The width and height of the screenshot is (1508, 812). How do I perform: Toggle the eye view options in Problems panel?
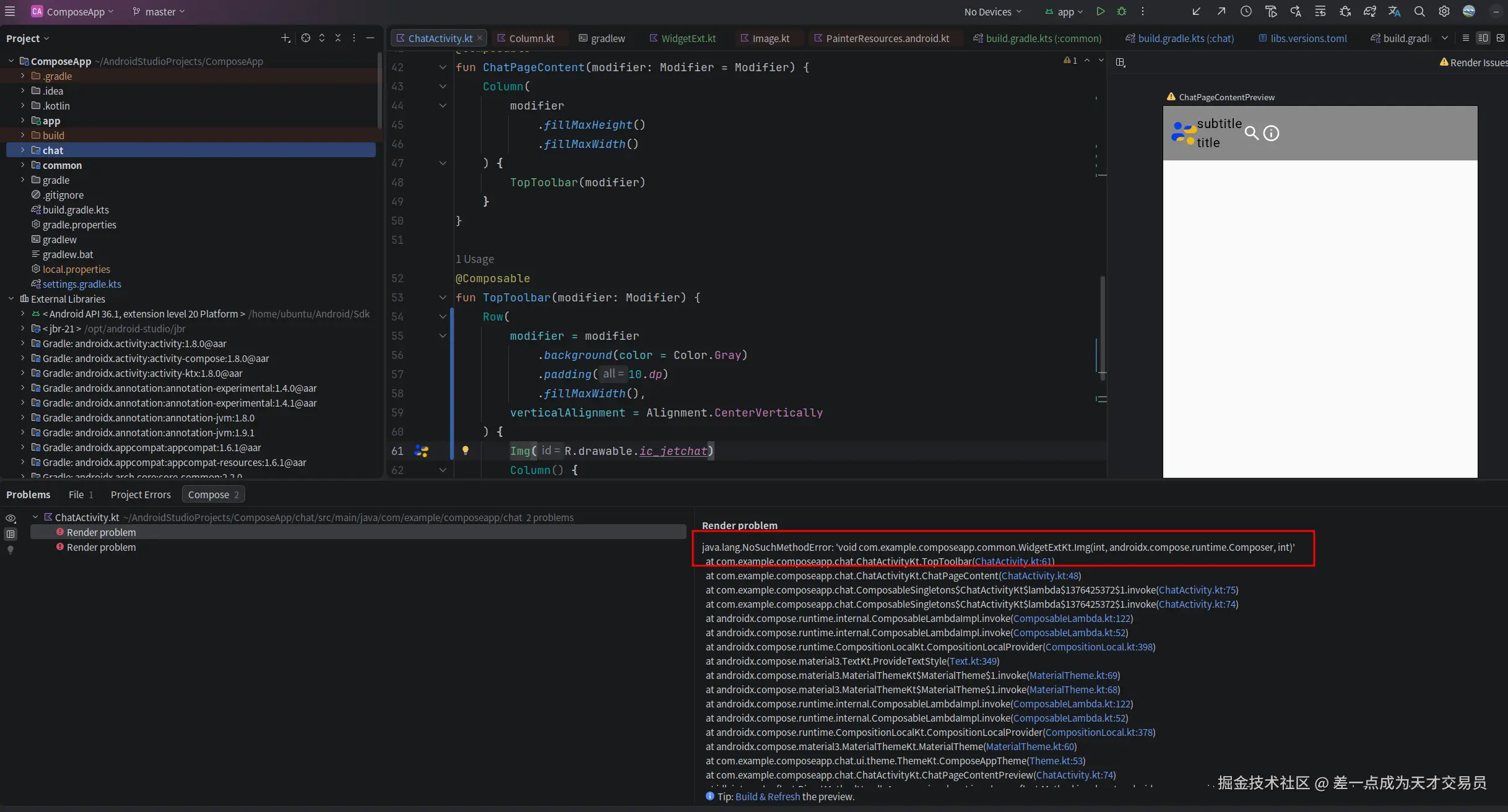click(x=11, y=518)
